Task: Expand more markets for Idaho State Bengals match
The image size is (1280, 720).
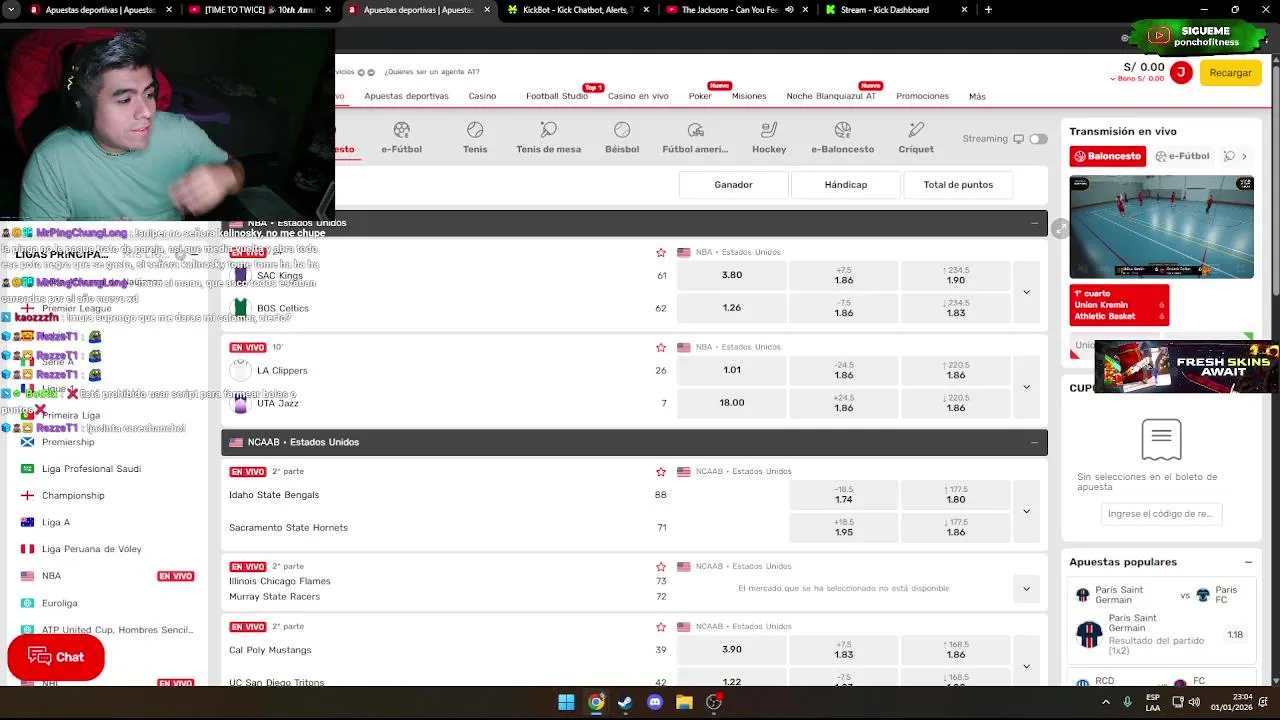Action: coord(1026,511)
